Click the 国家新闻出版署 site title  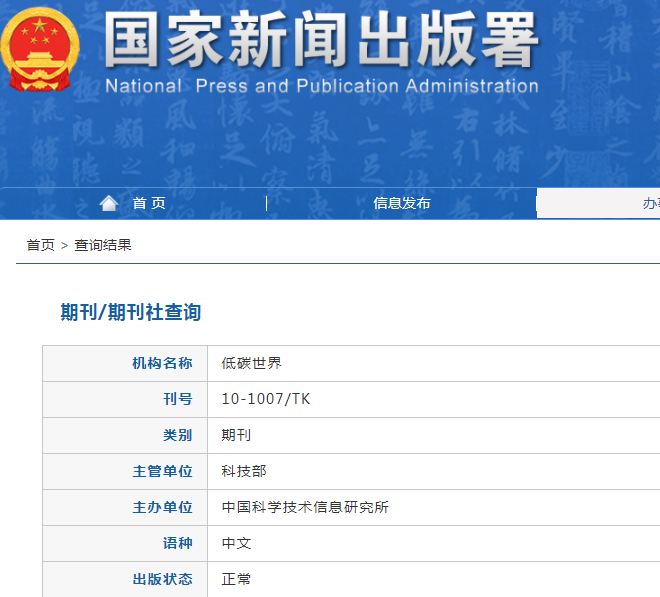click(321, 41)
